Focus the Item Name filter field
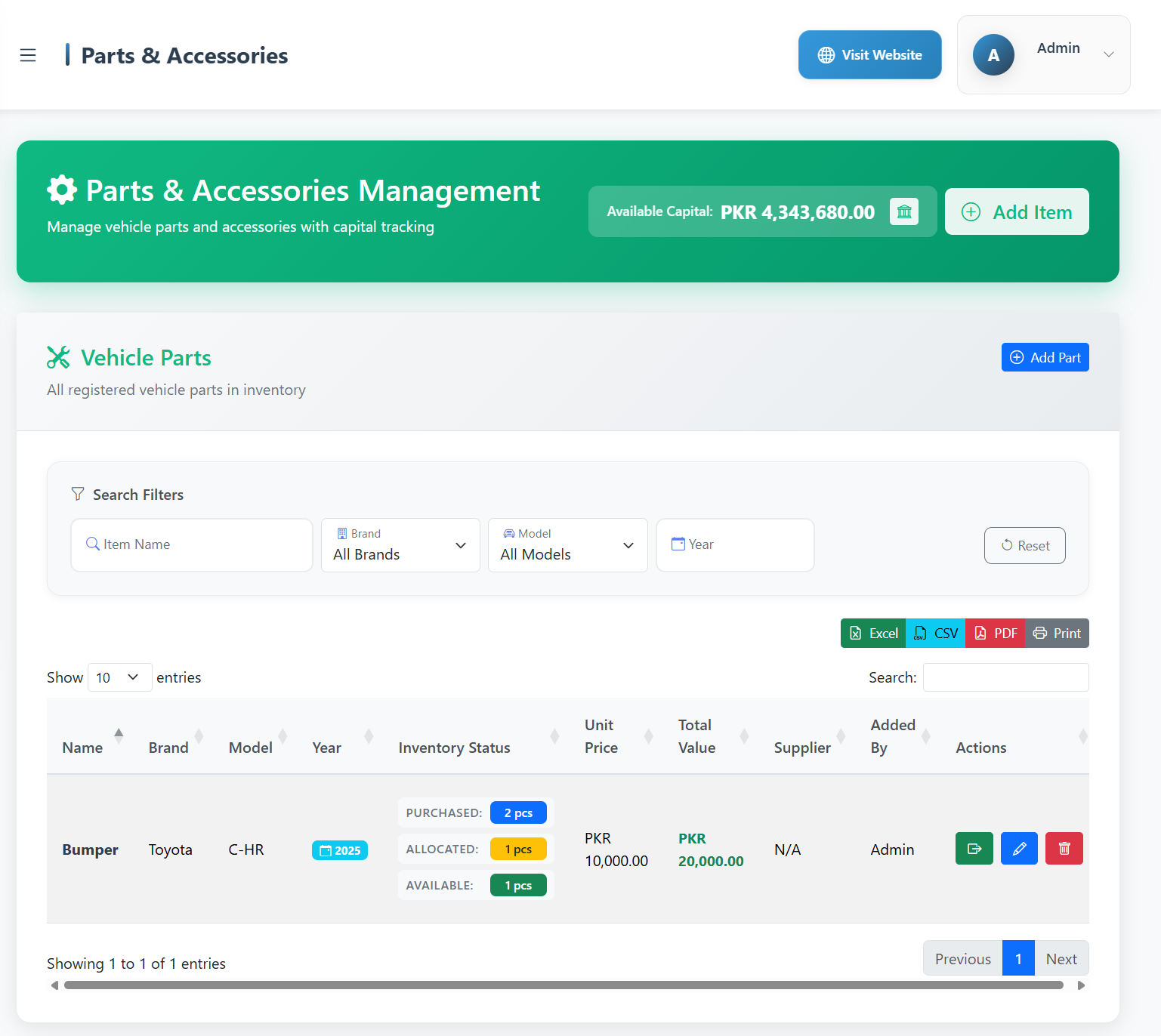 click(x=192, y=545)
